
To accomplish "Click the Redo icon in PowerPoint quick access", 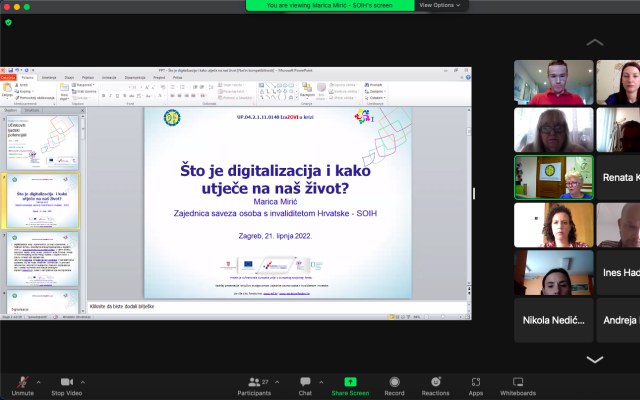I will pyautogui.click(x=27, y=70).
